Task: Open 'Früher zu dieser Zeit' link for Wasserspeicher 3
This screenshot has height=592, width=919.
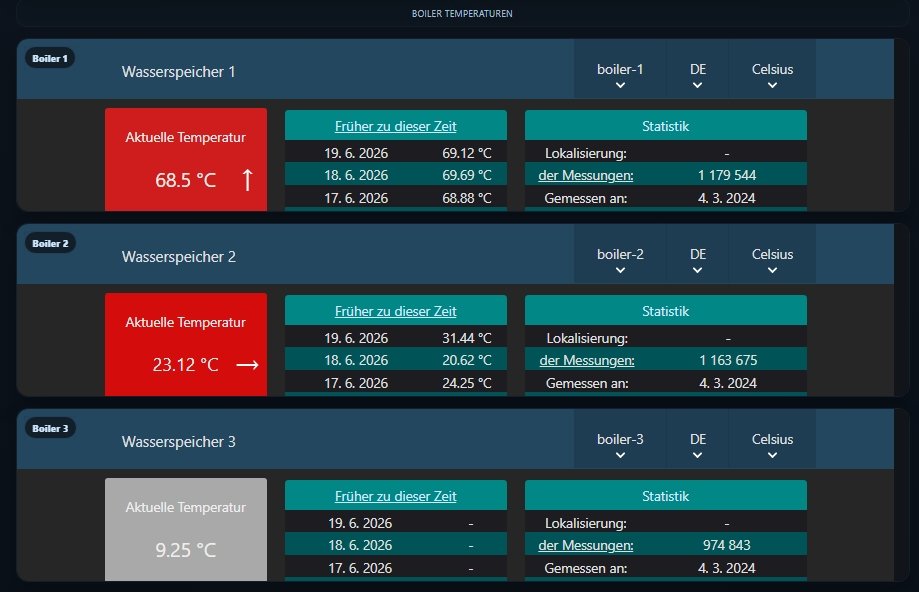Action: pyautogui.click(x=396, y=496)
